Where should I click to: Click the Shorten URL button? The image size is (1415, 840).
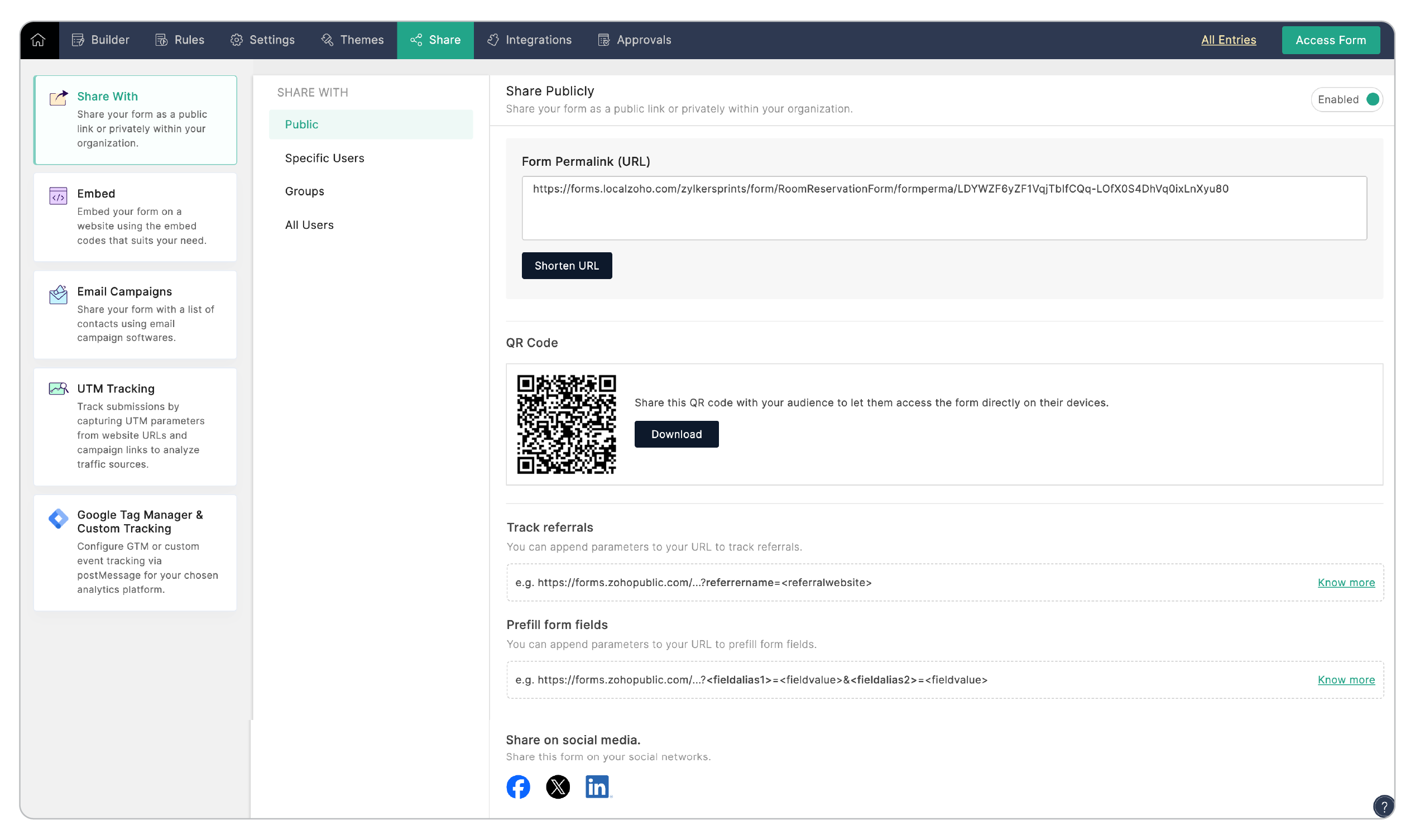pos(567,266)
